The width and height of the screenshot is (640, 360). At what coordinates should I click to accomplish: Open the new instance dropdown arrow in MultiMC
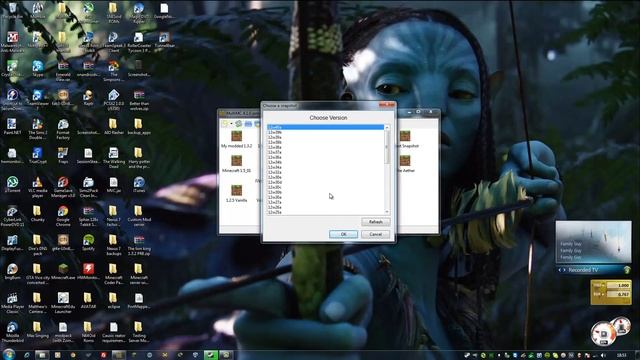pyautogui.click(x=231, y=124)
